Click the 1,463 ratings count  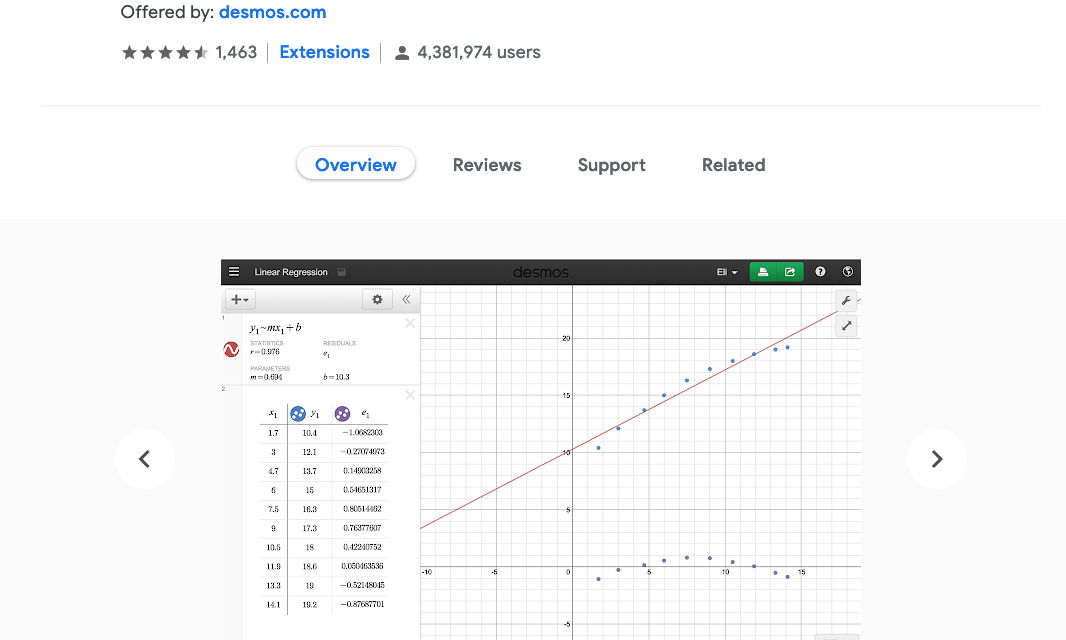pos(236,52)
